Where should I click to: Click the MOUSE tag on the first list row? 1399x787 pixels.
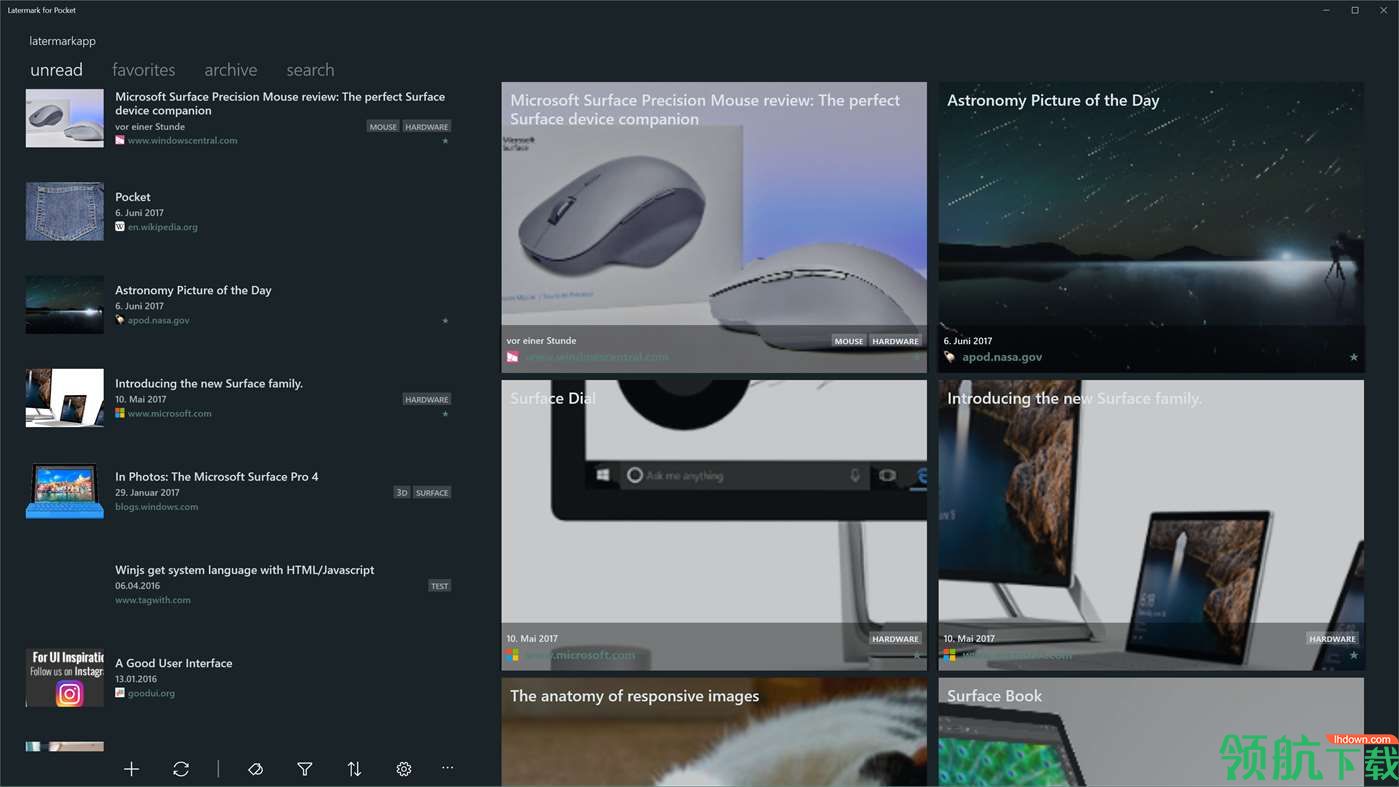(383, 127)
